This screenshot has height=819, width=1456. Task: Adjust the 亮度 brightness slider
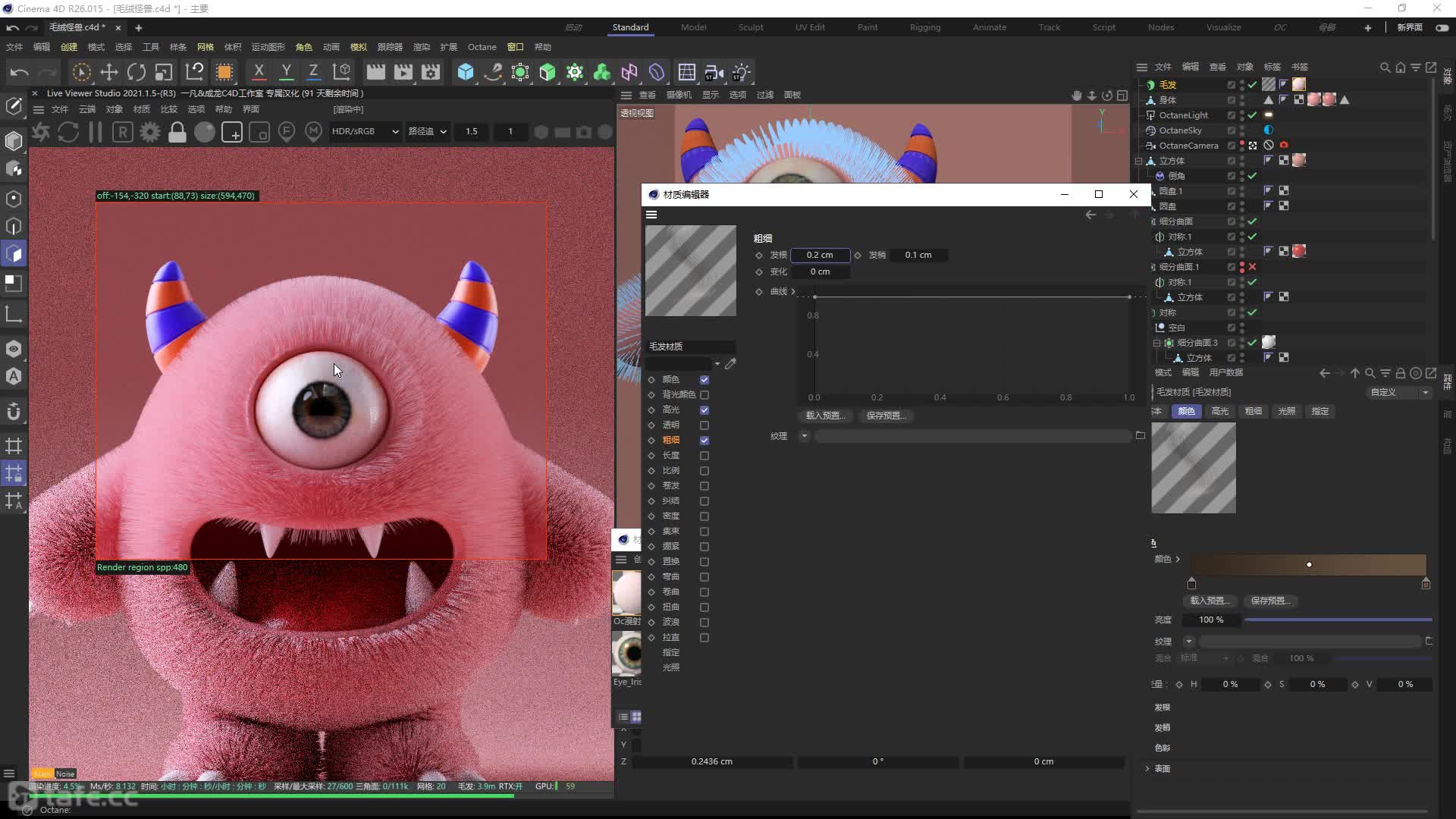1338,620
